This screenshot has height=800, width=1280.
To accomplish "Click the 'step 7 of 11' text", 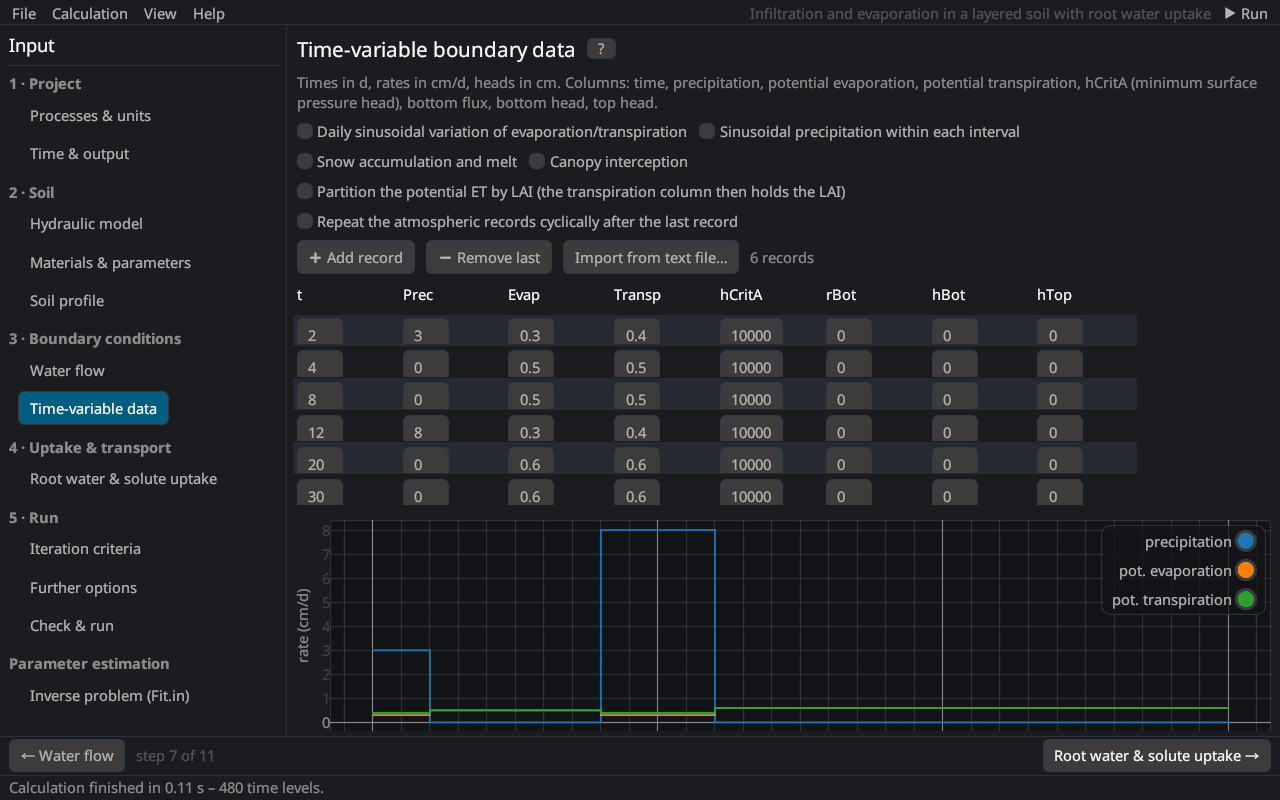I will coord(175,756).
